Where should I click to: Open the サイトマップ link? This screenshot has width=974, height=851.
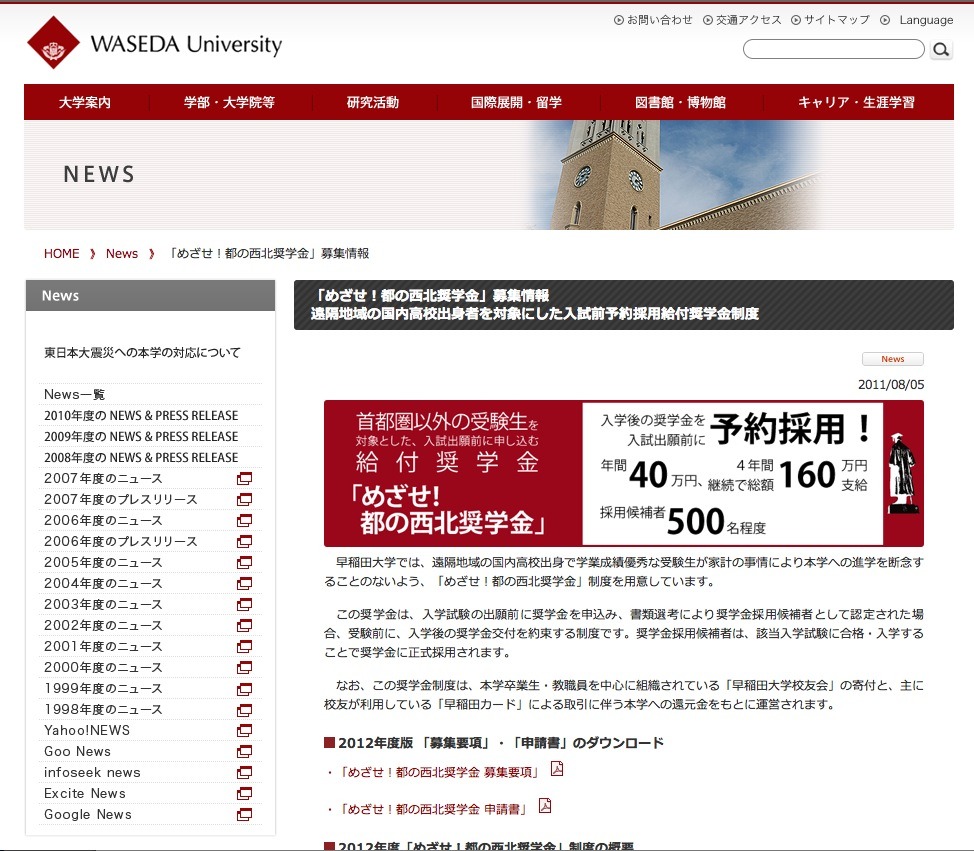[837, 20]
